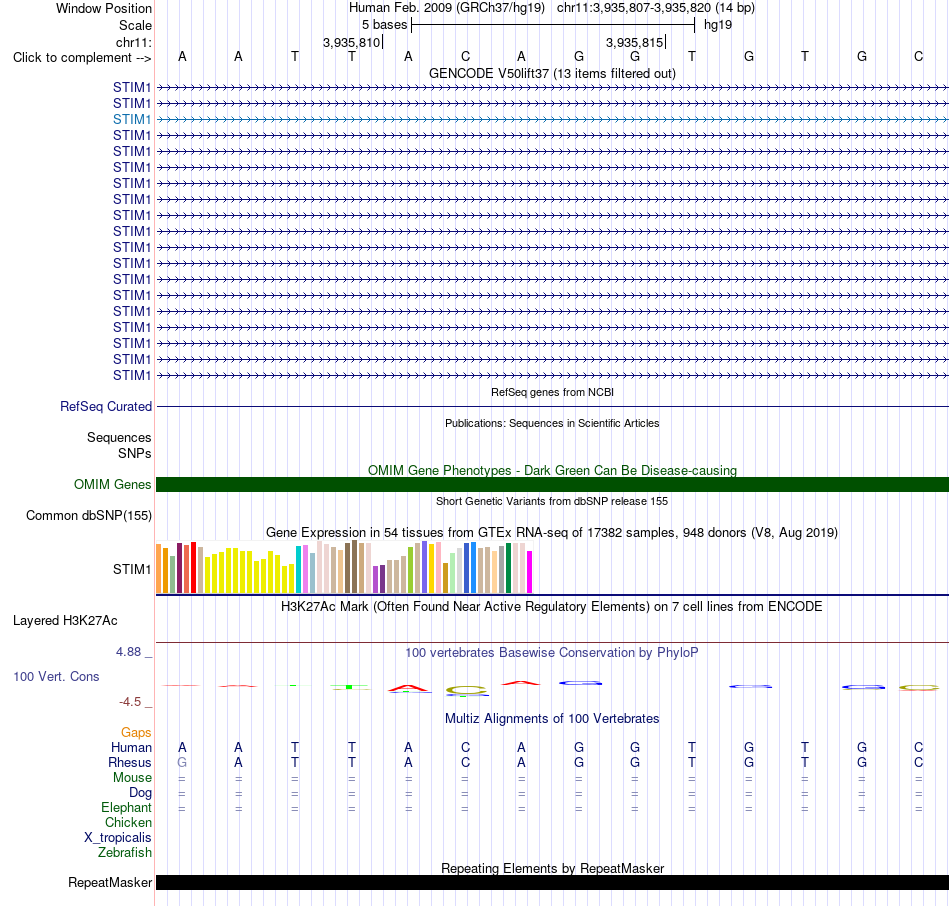This screenshot has width=950, height=906.
Task: Open the RefSeq Curated track label
Action: [x=105, y=407]
